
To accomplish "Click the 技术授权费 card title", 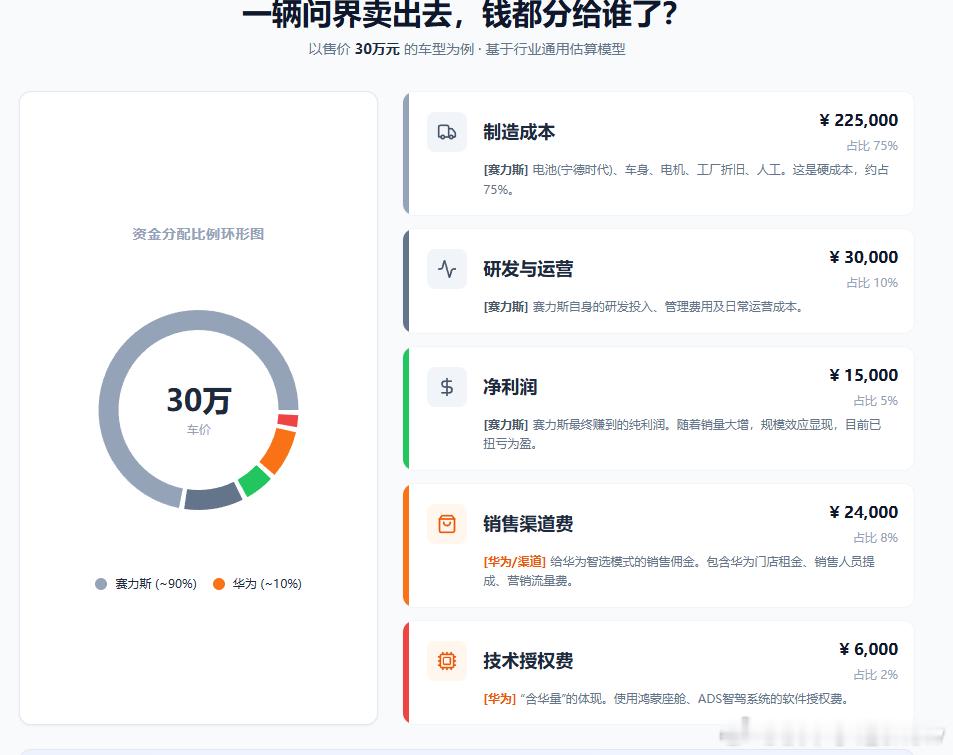I will pyautogui.click(x=528, y=660).
